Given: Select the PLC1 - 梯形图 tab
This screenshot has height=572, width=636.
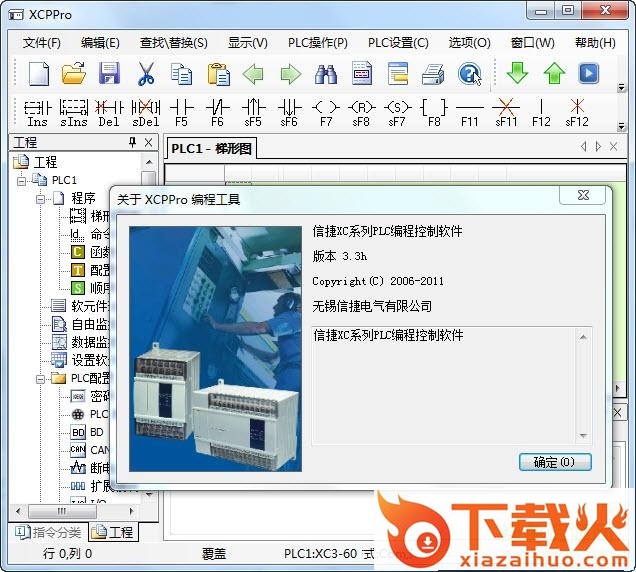Looking at the screenshot, I should [x=211, y=149].
